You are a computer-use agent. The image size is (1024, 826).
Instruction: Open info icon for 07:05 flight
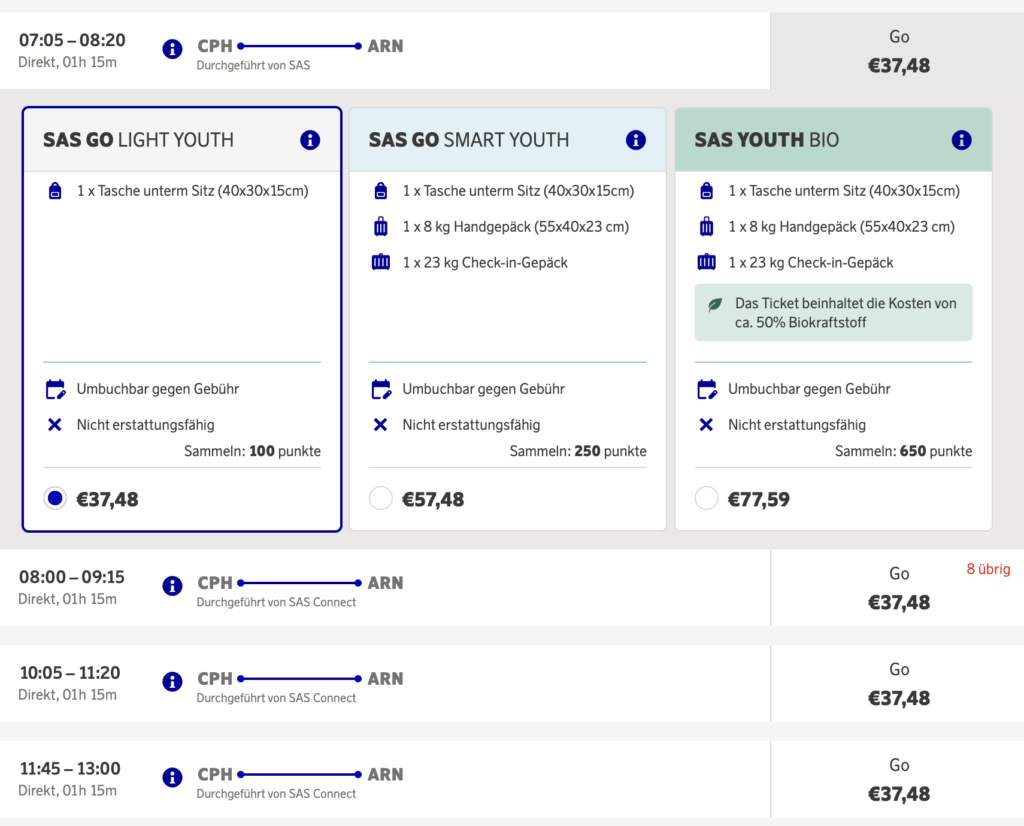tap(172, 49)
